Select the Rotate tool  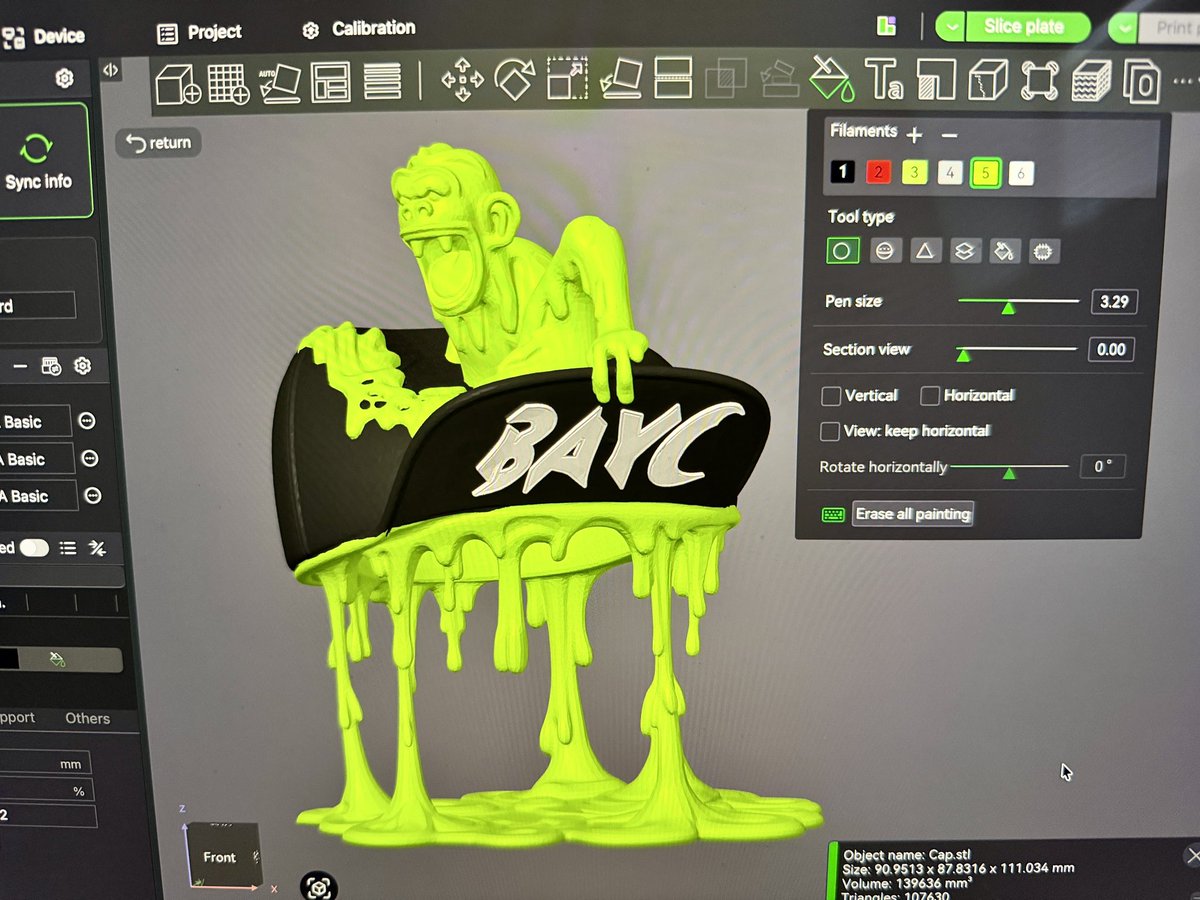tap(516, 77)
